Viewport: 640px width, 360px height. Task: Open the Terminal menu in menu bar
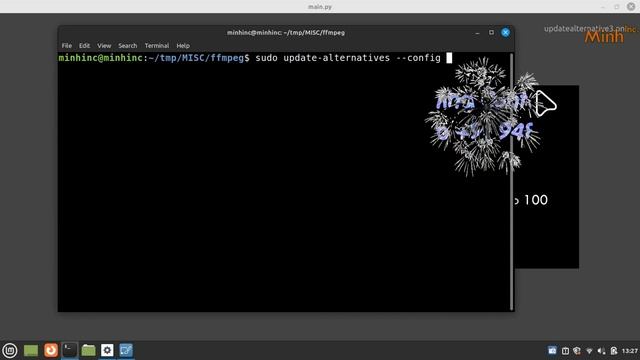pyautogui.click(x=157, y=46)
